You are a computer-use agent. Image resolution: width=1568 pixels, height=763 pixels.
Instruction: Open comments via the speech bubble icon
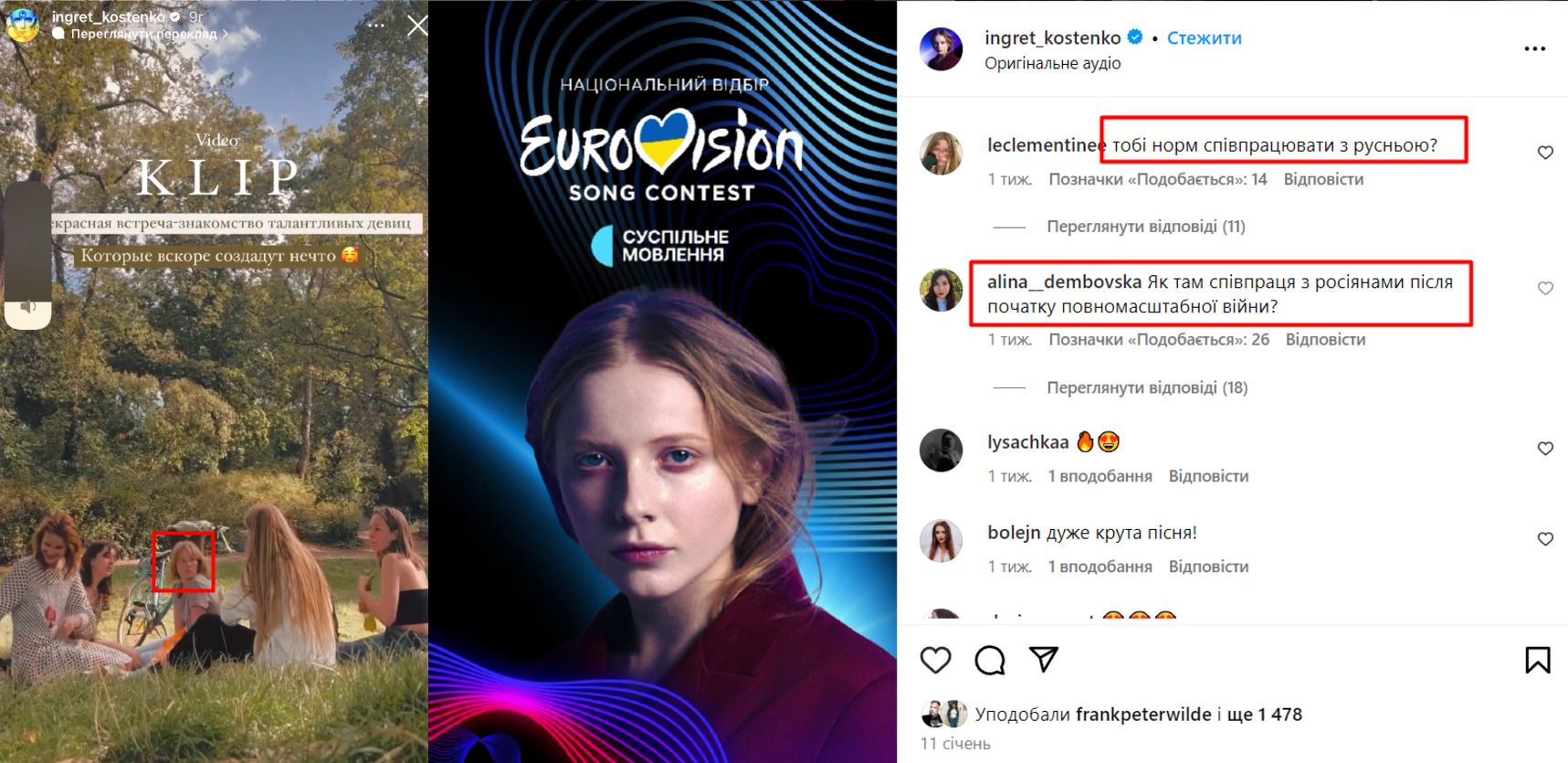[x=989, y=660]
